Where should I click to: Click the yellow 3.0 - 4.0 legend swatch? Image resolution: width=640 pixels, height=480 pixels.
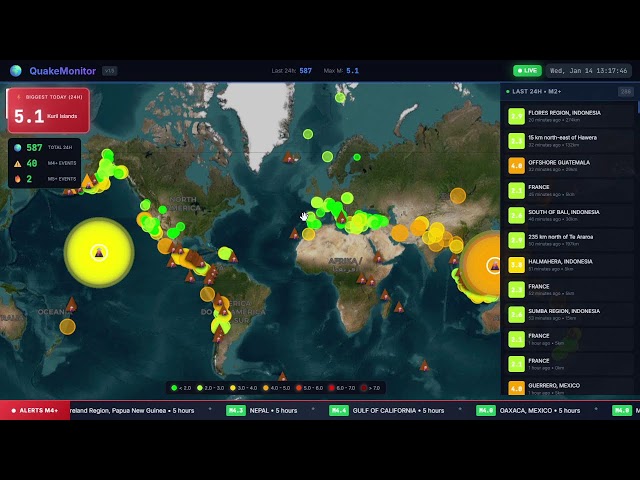point(233,388)
